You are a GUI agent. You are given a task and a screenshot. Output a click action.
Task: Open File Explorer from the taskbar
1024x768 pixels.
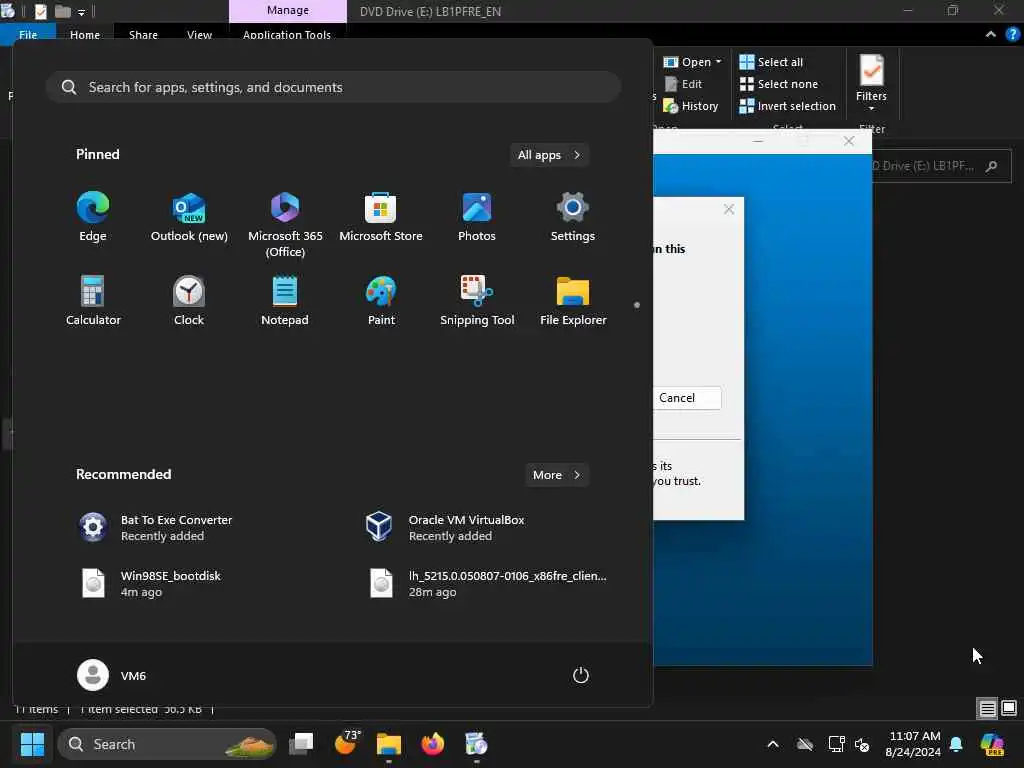(x=389, y=744)
